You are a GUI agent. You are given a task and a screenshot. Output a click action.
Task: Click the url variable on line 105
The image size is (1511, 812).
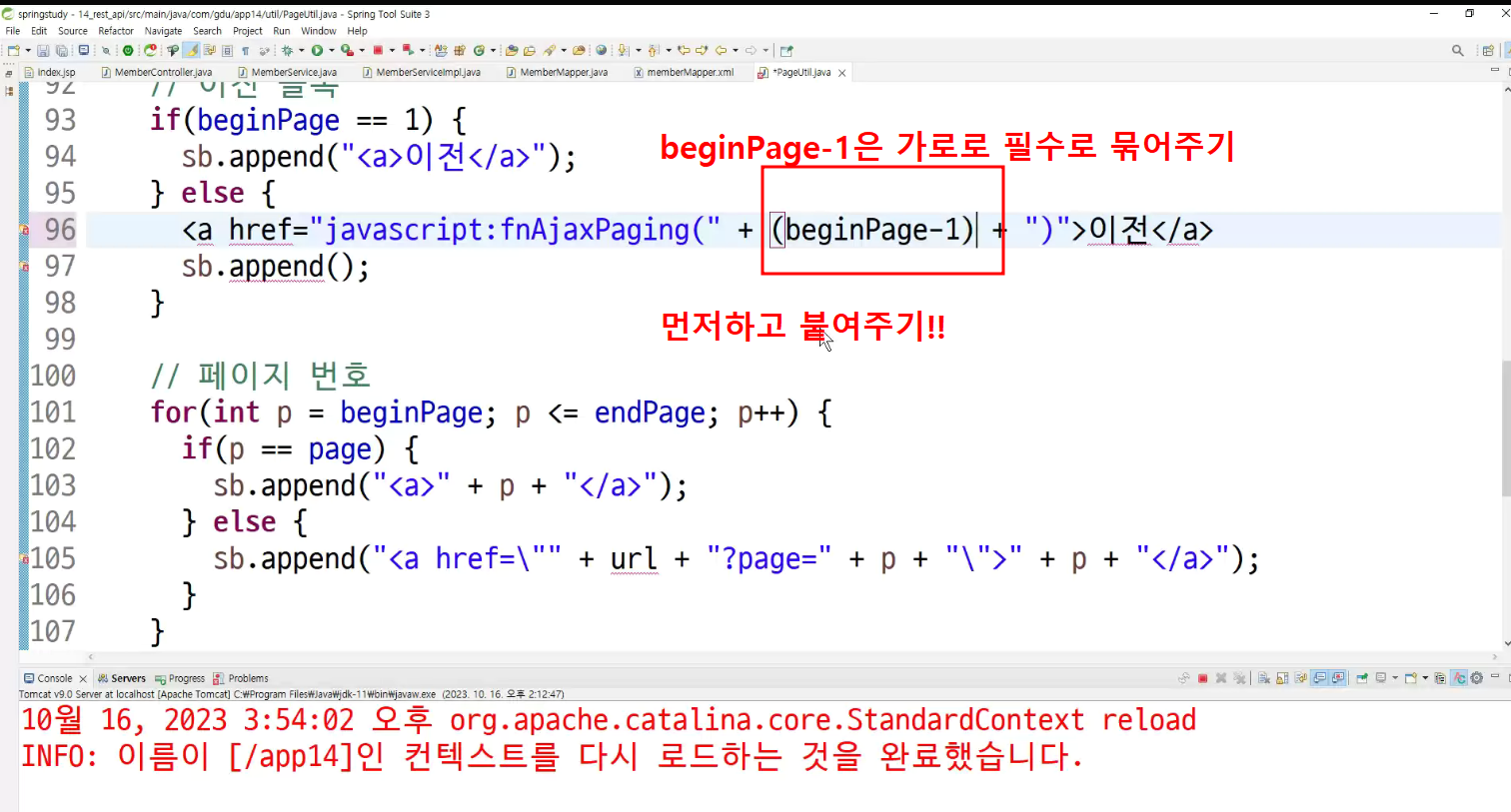634,559
